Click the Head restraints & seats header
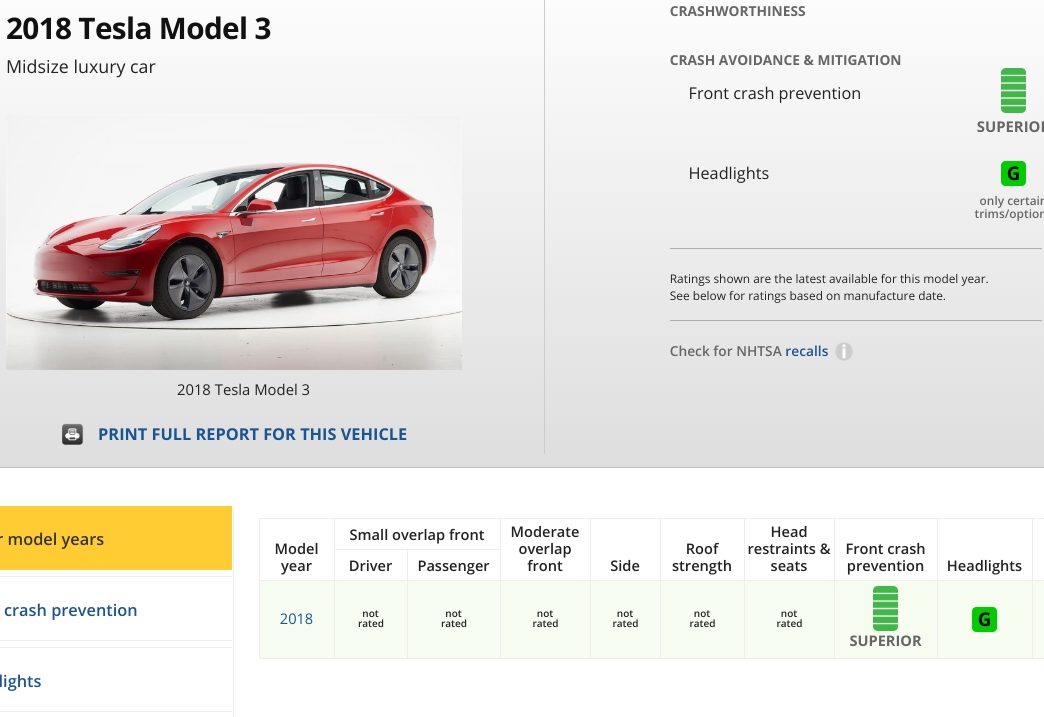This screenshot has width=1044, height=717. [789, 549]
